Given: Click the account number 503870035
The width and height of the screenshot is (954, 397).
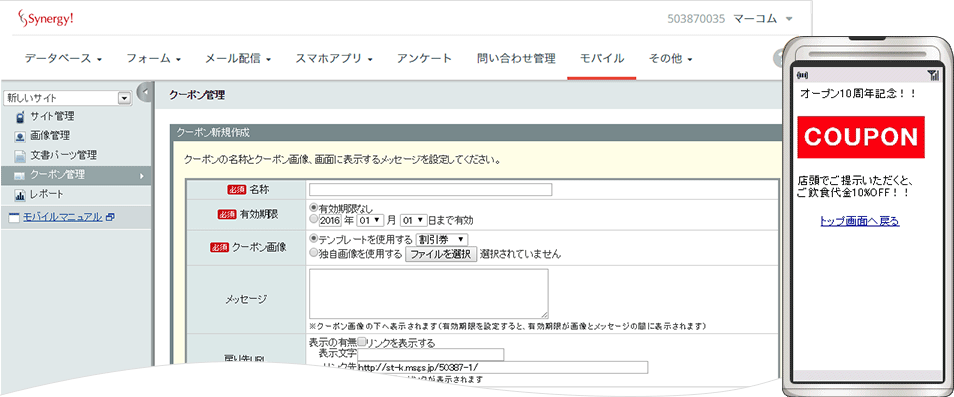Looking at the screenshot, I should coord(696,18).
